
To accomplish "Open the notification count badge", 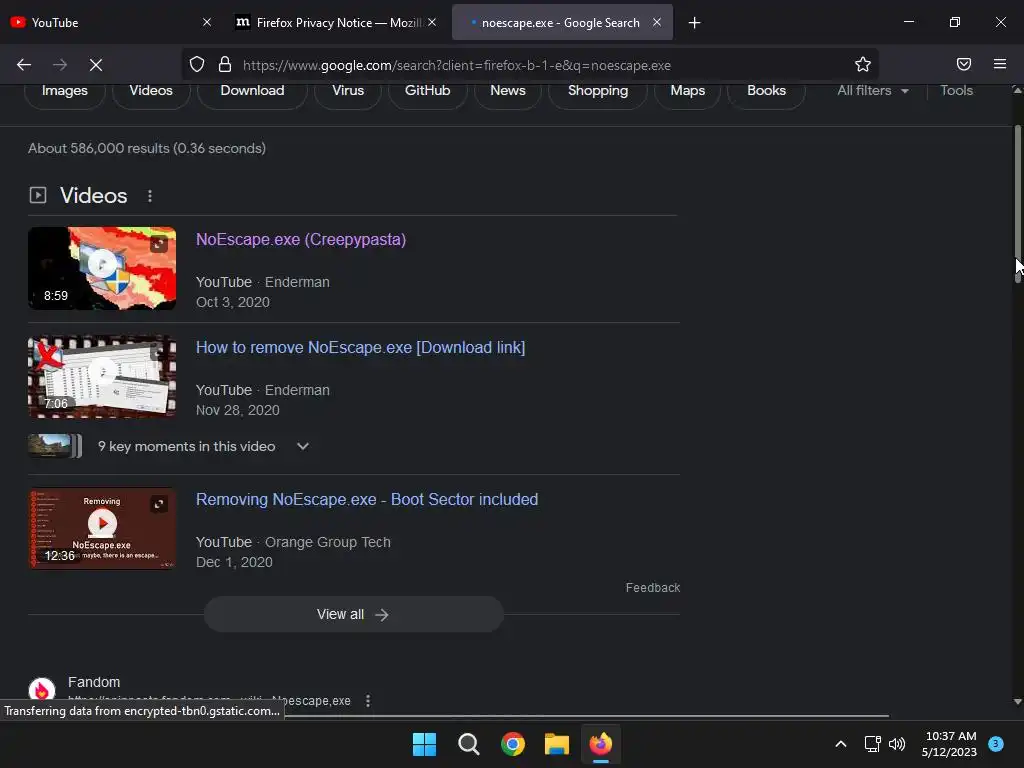I will [996, 743].
